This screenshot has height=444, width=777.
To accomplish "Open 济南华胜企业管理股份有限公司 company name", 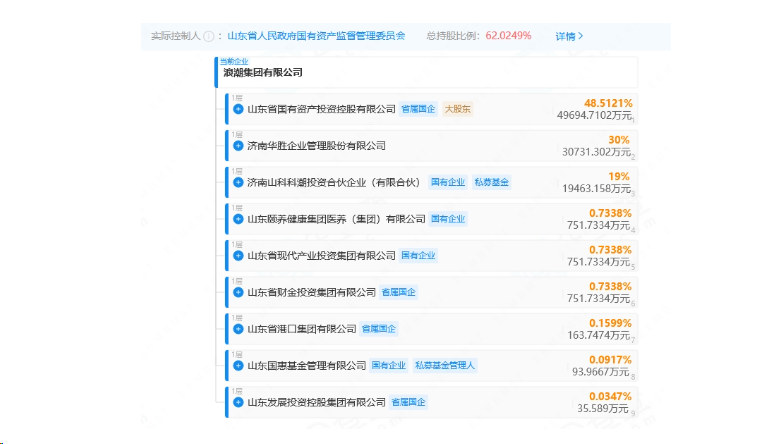I will click(x=316, y=146).
